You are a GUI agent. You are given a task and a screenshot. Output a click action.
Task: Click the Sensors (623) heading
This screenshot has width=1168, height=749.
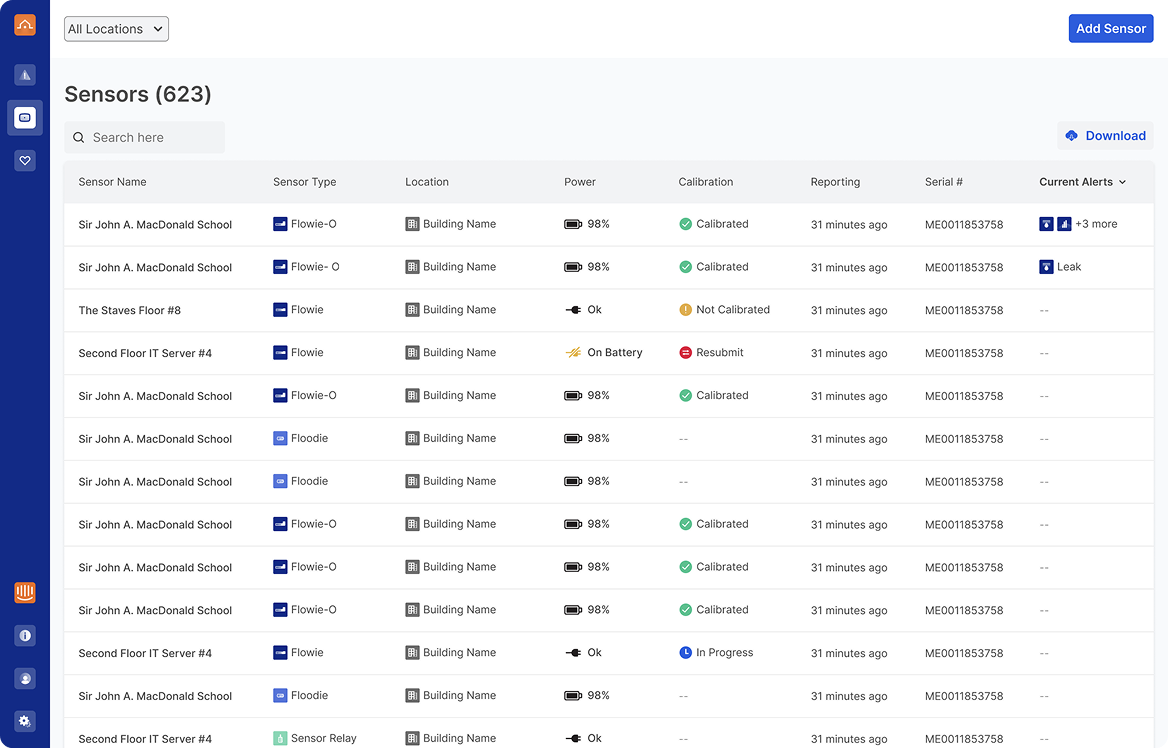point(138,95)
